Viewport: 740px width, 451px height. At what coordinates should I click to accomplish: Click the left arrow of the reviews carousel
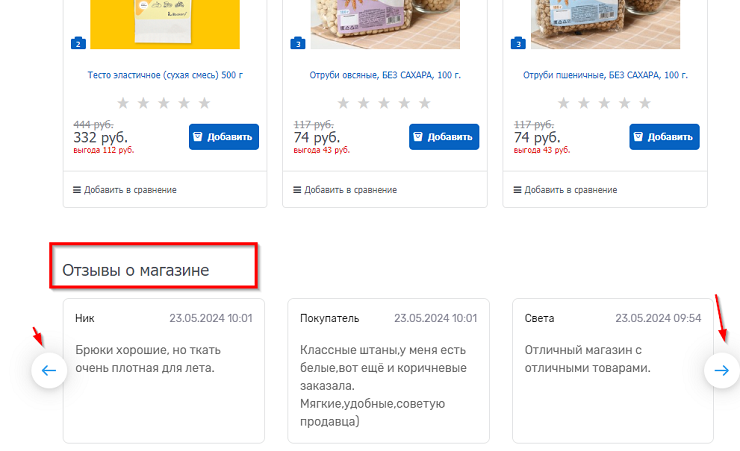49,371
